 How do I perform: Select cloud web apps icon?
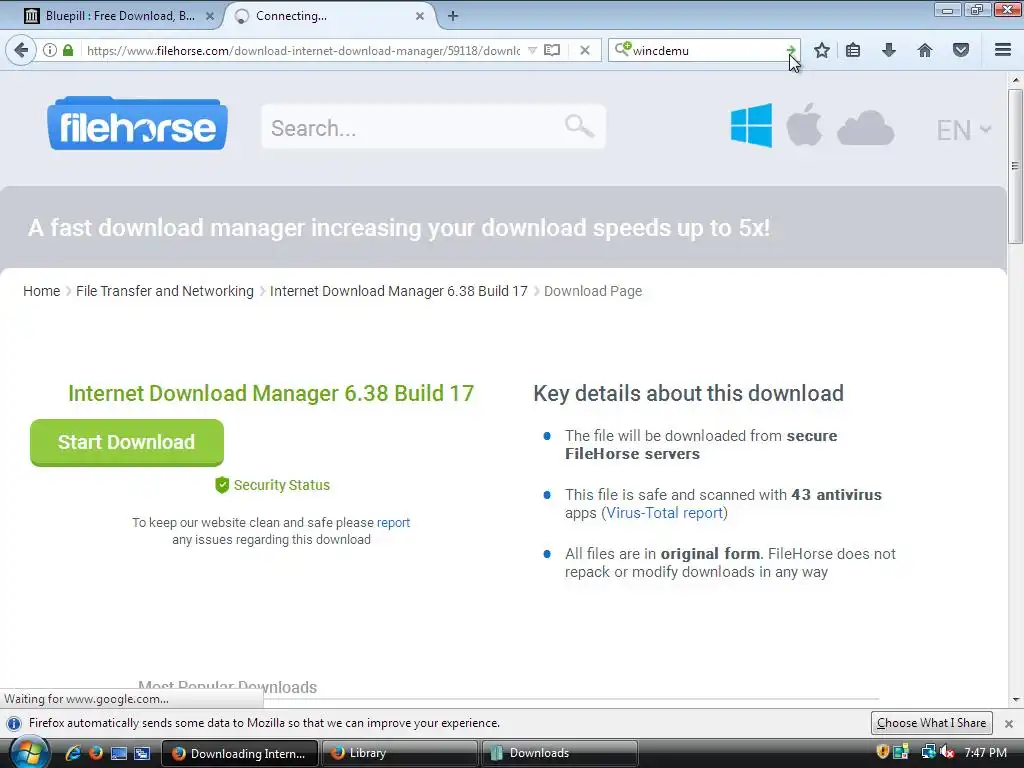(865, 128)
